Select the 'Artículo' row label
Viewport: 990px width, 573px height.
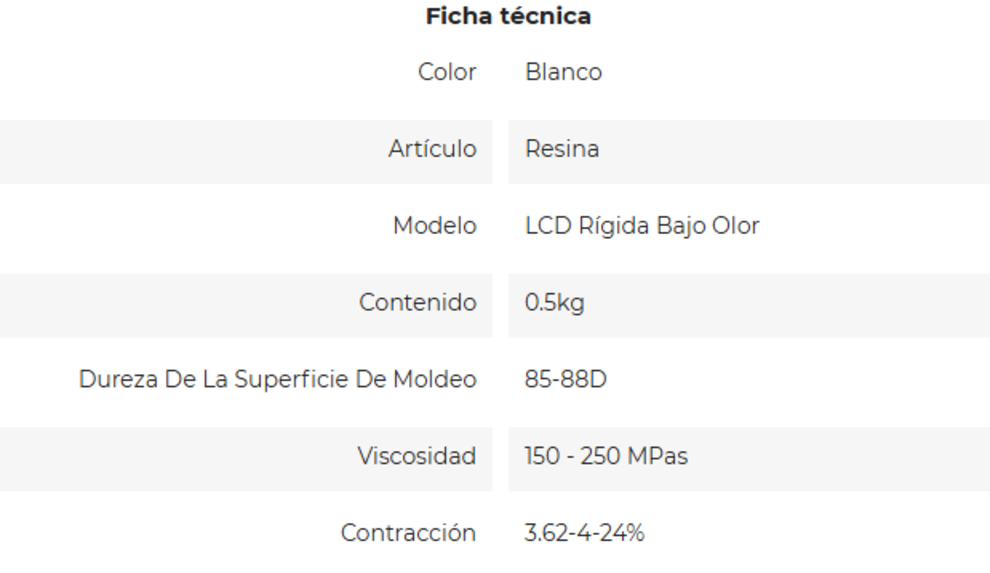coord(432,150)
